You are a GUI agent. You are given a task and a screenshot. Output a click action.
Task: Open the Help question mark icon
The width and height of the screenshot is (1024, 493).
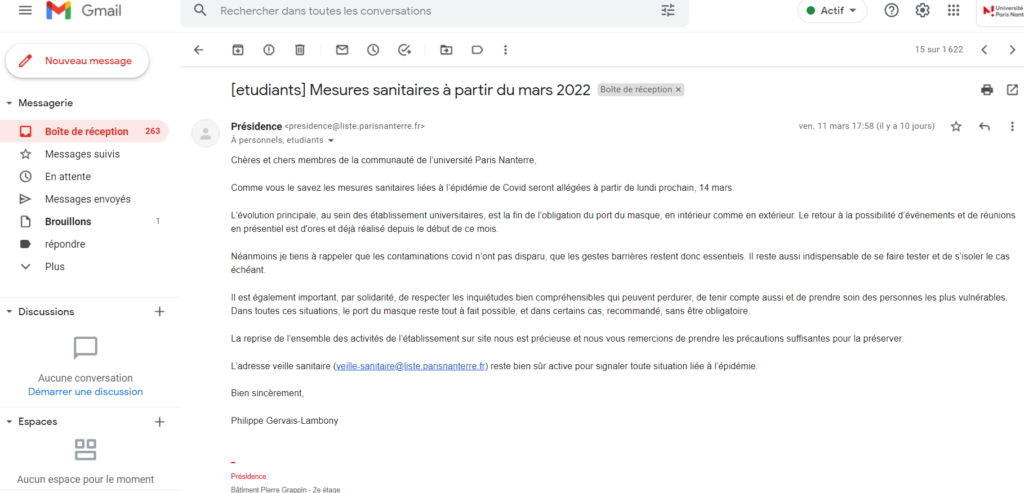point(891,10)
